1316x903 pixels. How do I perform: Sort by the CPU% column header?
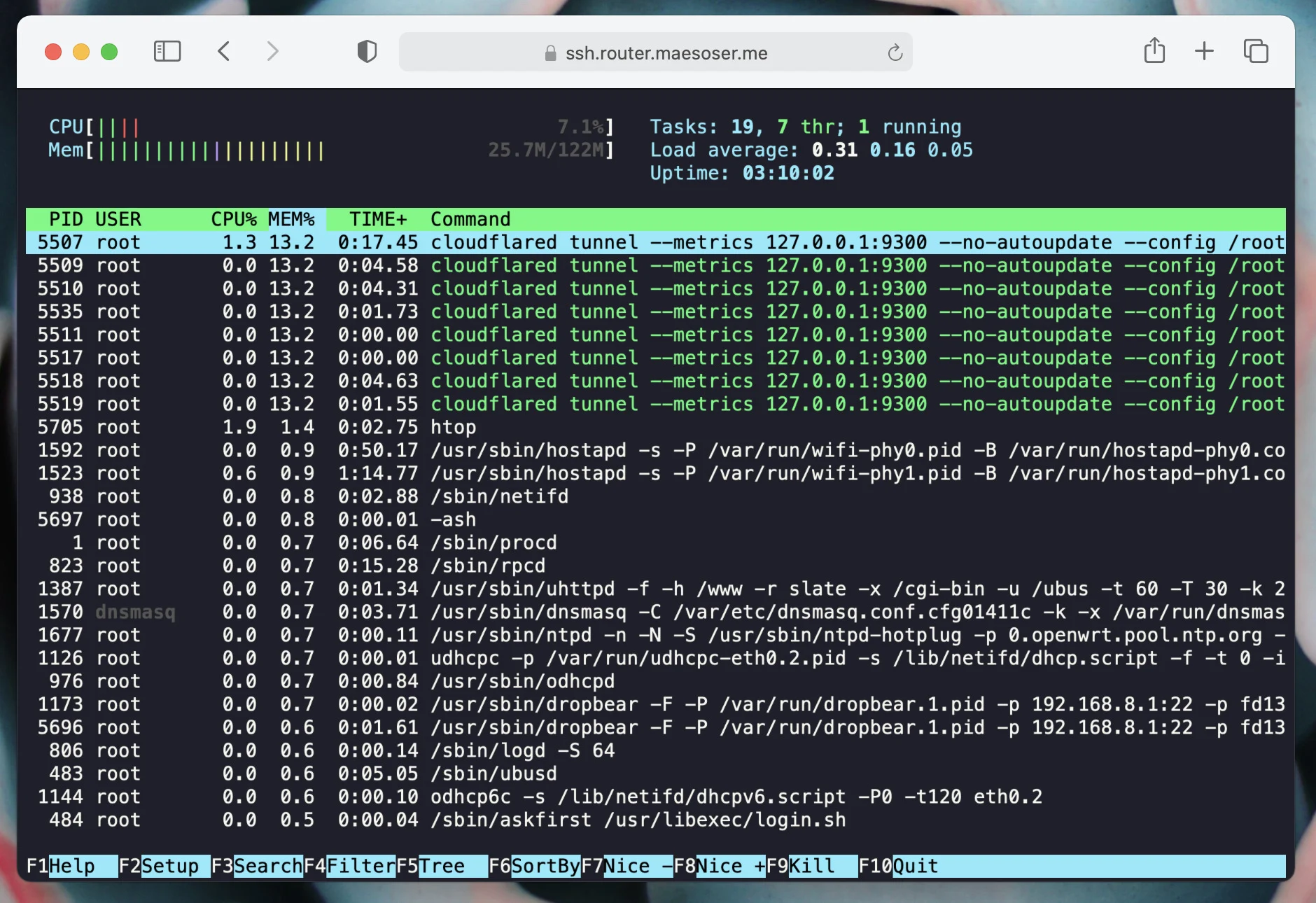click(x=234, y=219)
